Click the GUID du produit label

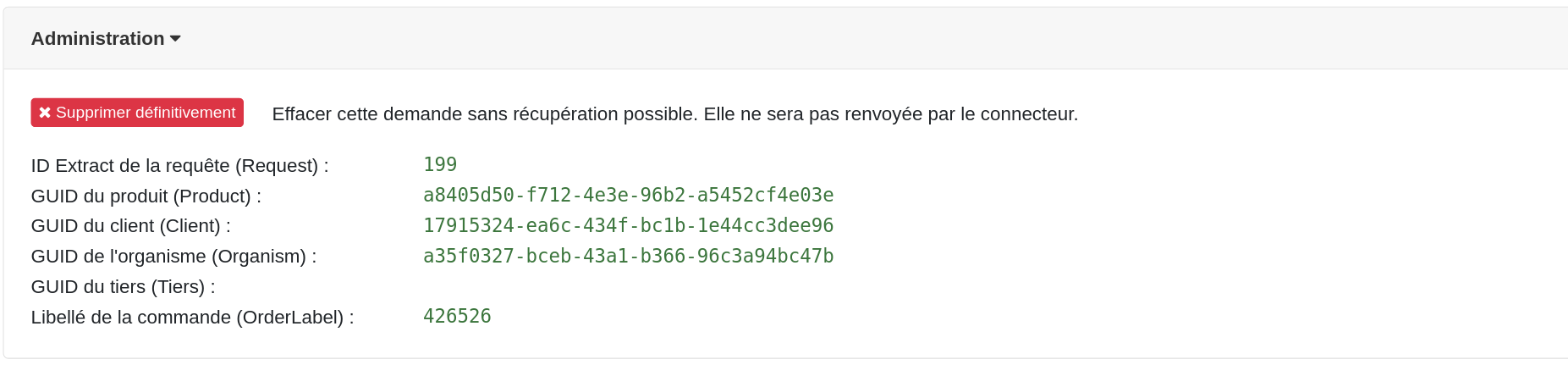(x=146, y=196)
